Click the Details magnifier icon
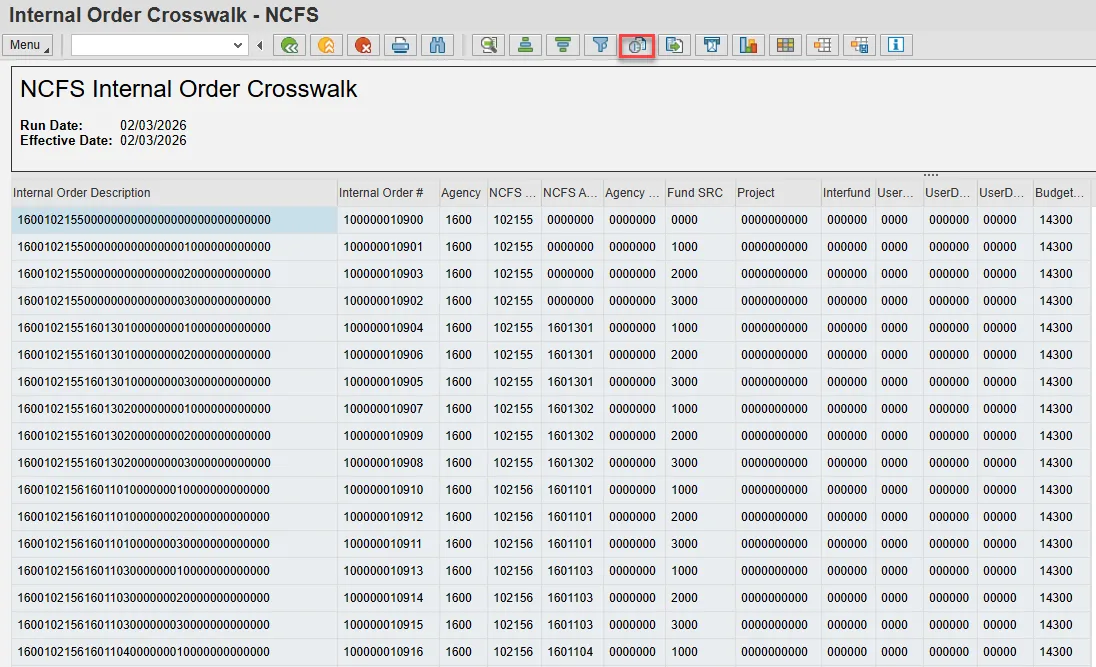The width and height of the screenshot is (1096, 667). coord(489,45)
